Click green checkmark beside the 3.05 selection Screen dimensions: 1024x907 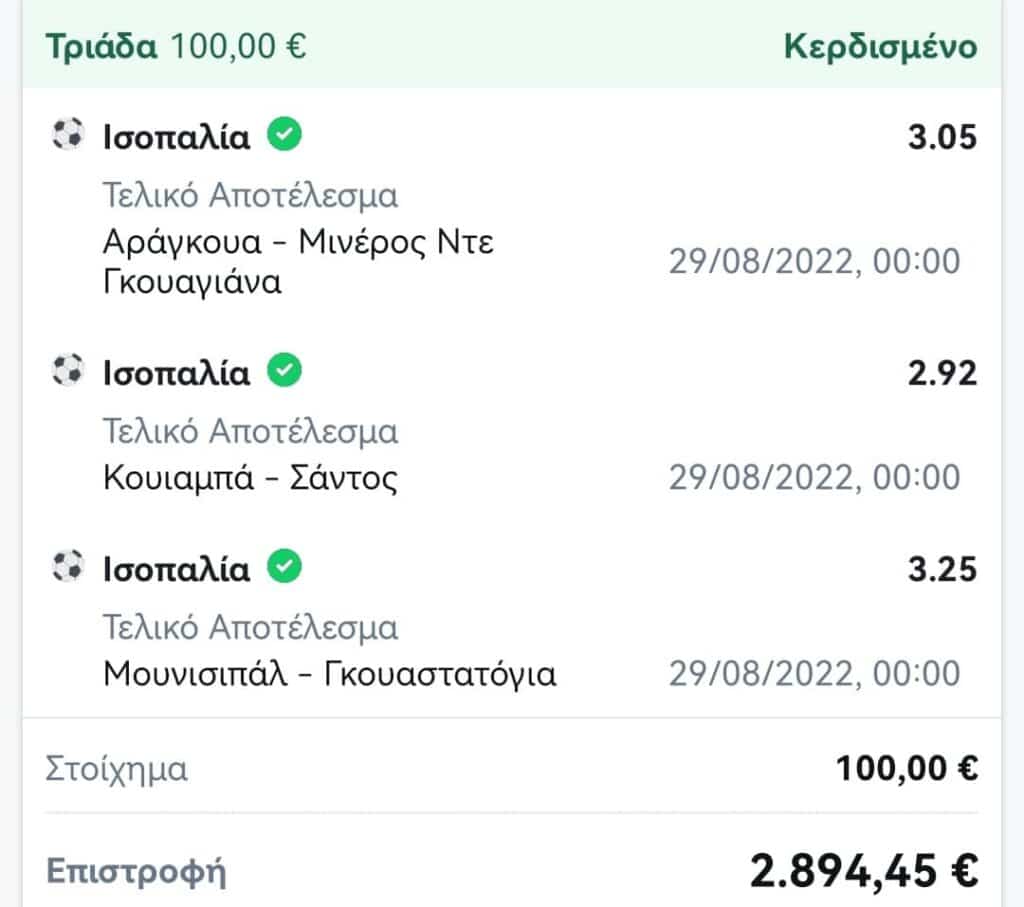tap(285, 134)
